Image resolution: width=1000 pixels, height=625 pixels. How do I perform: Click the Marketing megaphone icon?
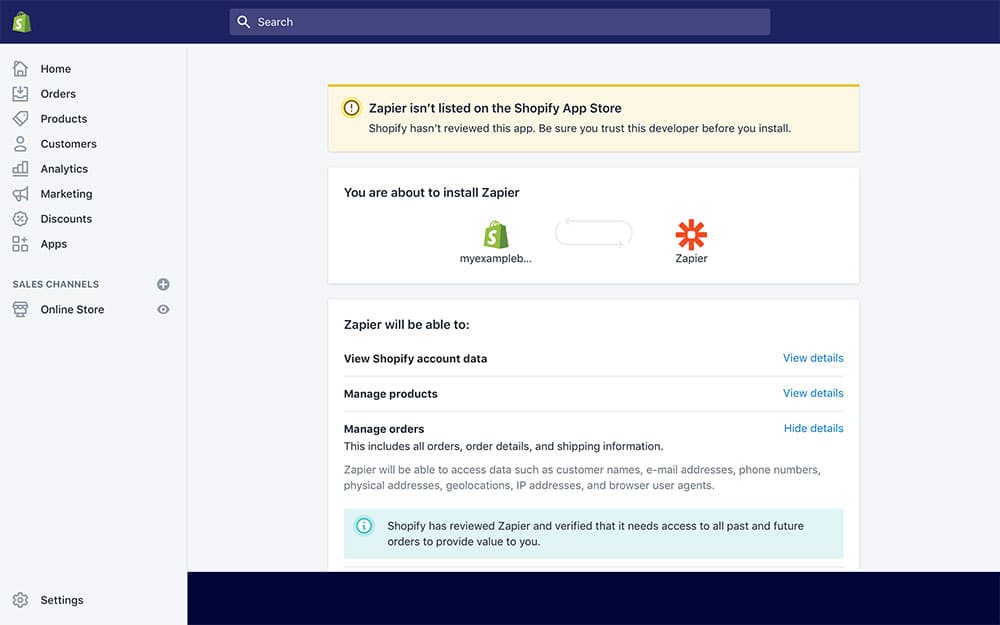(x=20, y=194)
